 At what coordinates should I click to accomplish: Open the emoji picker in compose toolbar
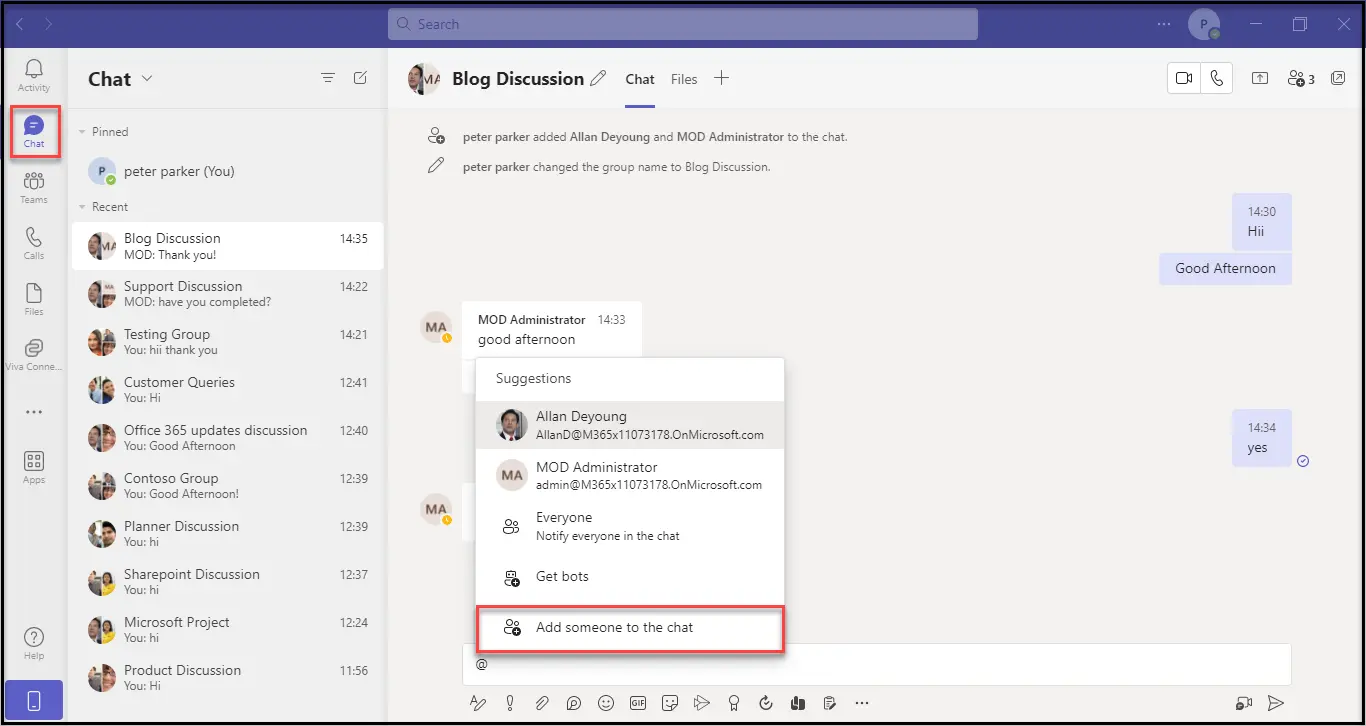click(605, 703)
